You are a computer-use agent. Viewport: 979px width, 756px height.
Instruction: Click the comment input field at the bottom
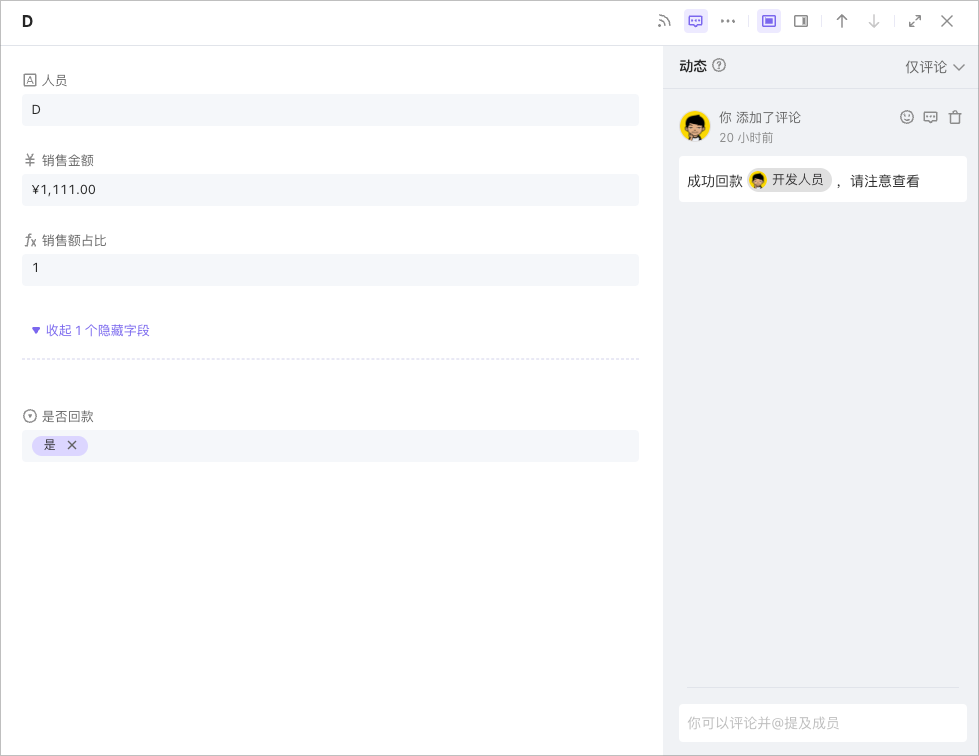tap(822, 723)
